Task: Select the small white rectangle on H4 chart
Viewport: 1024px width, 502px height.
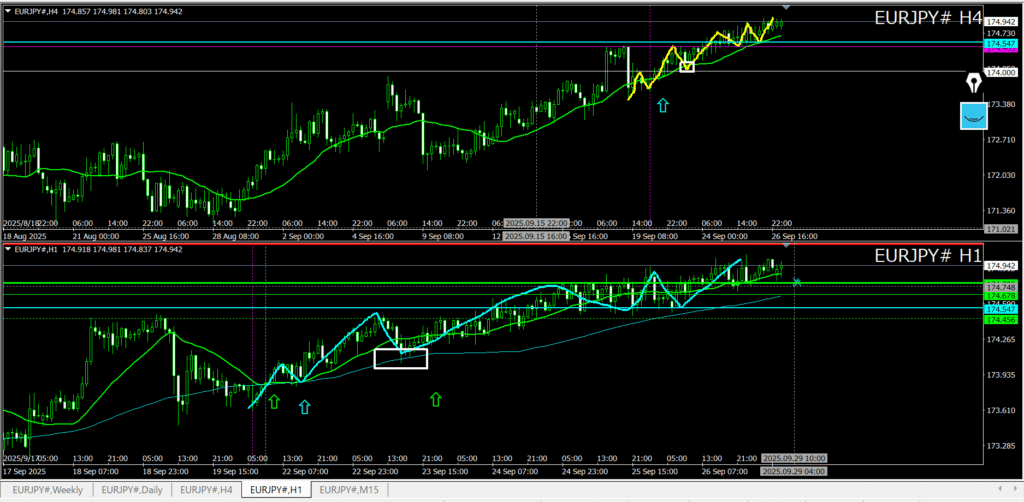Action: 687,67
